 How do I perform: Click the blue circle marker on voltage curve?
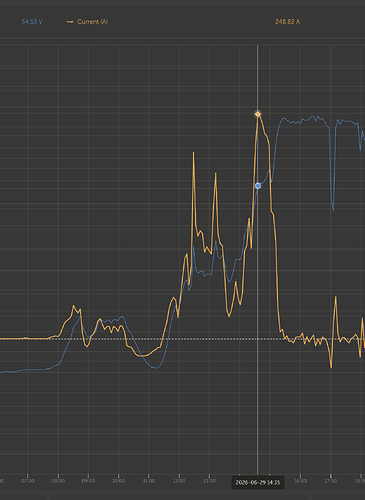258,186
